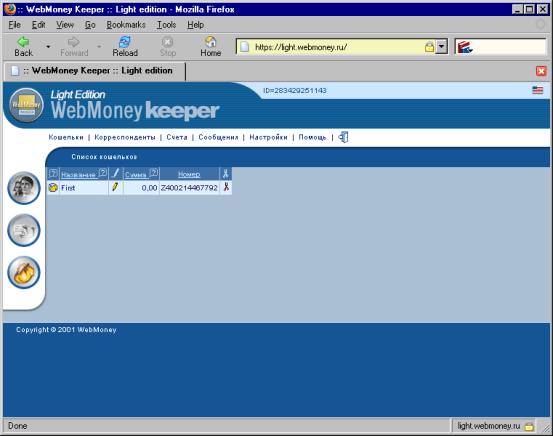Go to the Home page

point(211,47)
